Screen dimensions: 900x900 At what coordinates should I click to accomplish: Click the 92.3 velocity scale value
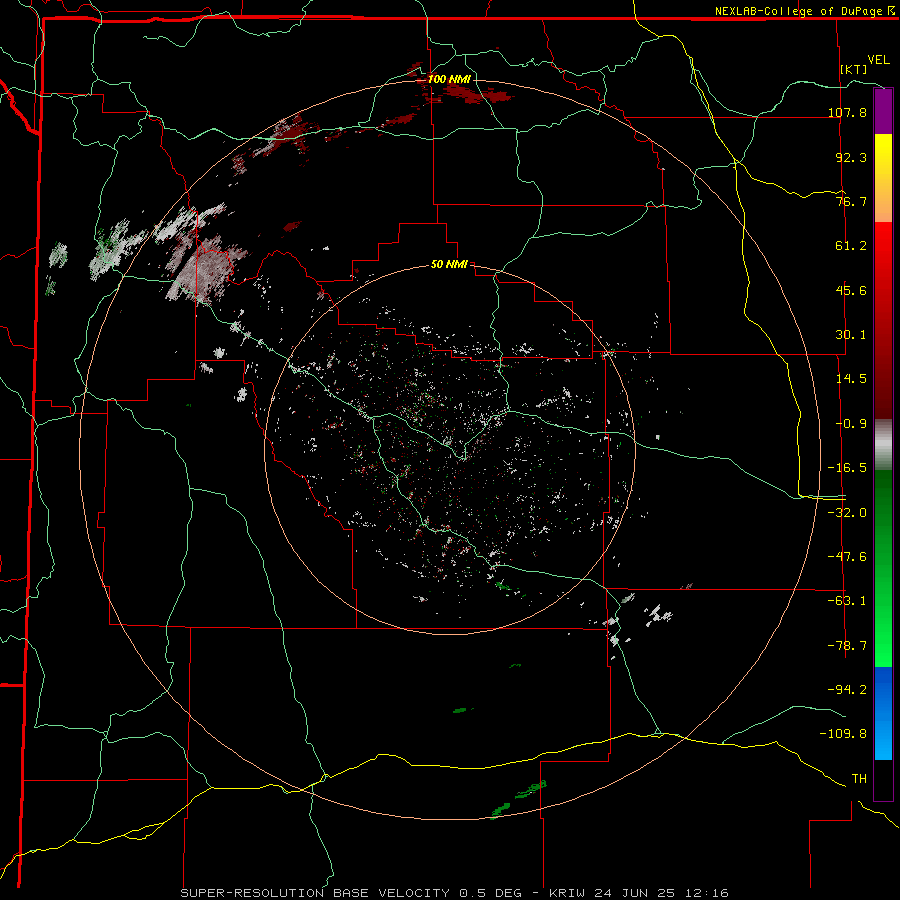click(x=851, y=157)
